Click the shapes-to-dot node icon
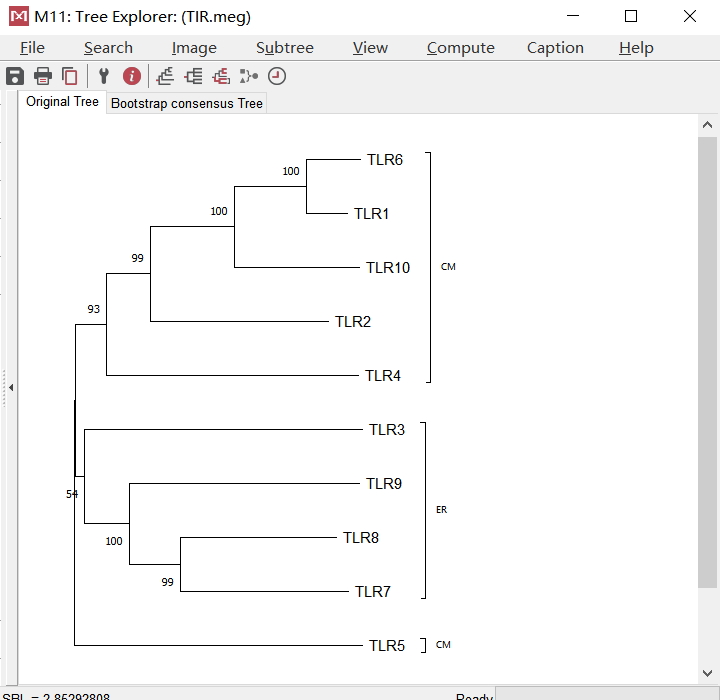Screen dimensions: 720x700 (x=249, y=76)
